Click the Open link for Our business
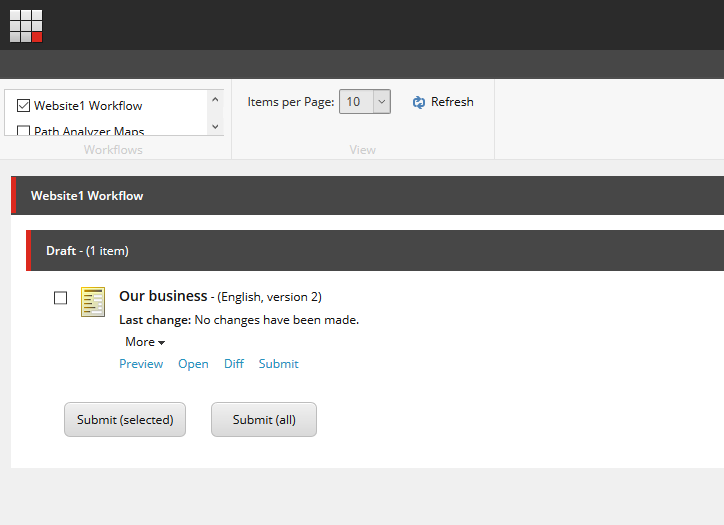Viewport: 724px width, 525px height. pyautogui.click(x=193, y=364)
